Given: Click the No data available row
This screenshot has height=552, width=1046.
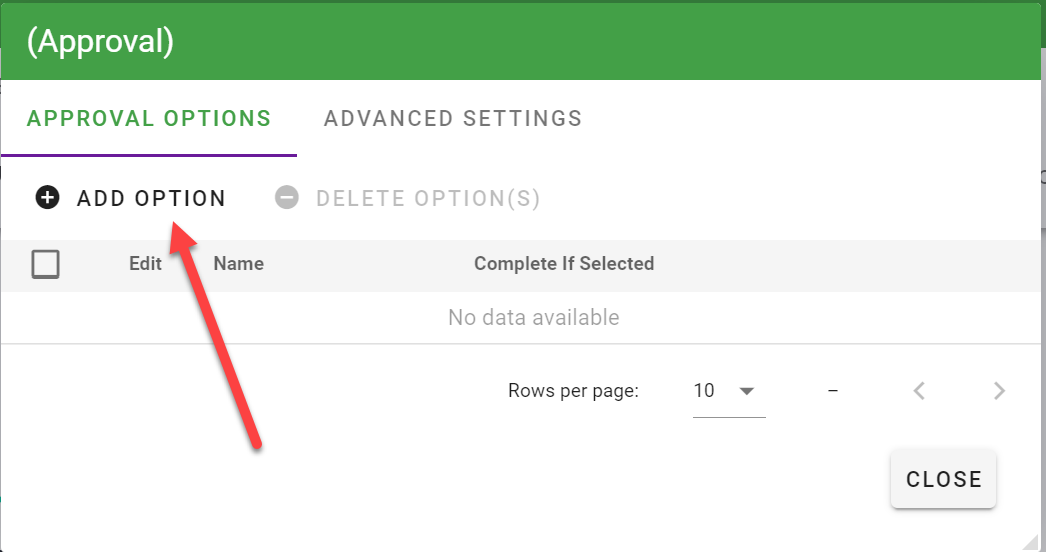Looking at the screenshot, I should point(533,318).
